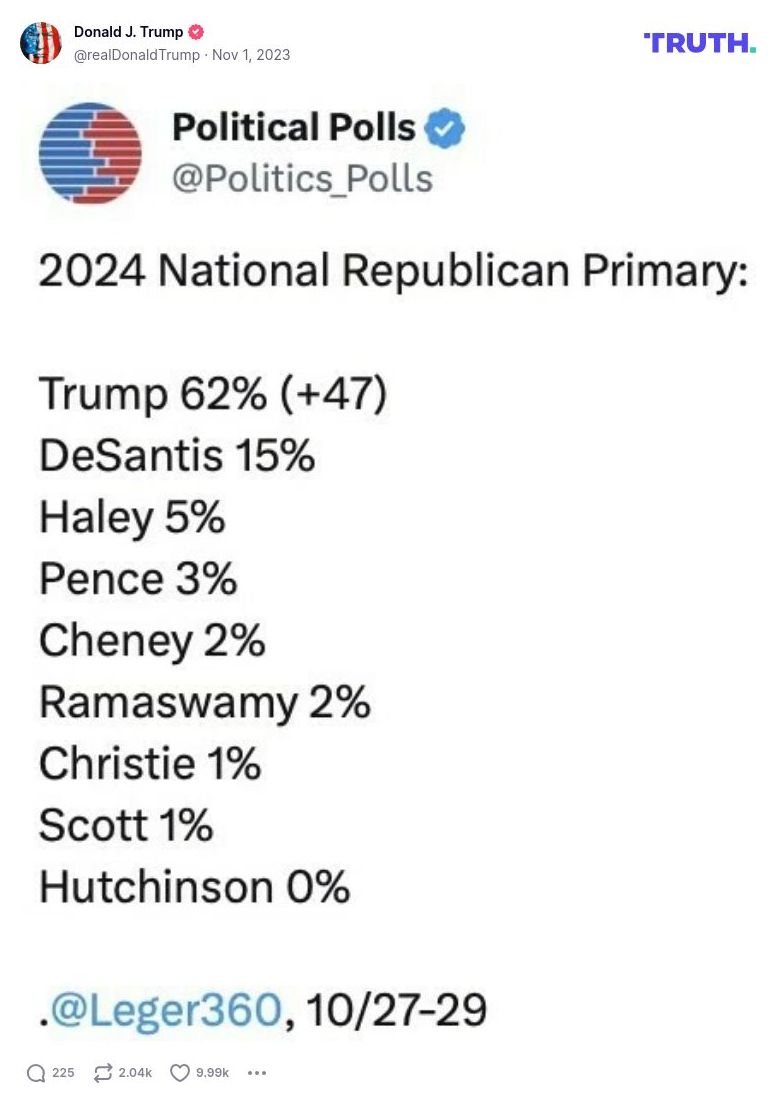Click the "Trump 62% (+47)" poll line
The width and height of the screenshot is (777, 1103).
coord(213,394)
